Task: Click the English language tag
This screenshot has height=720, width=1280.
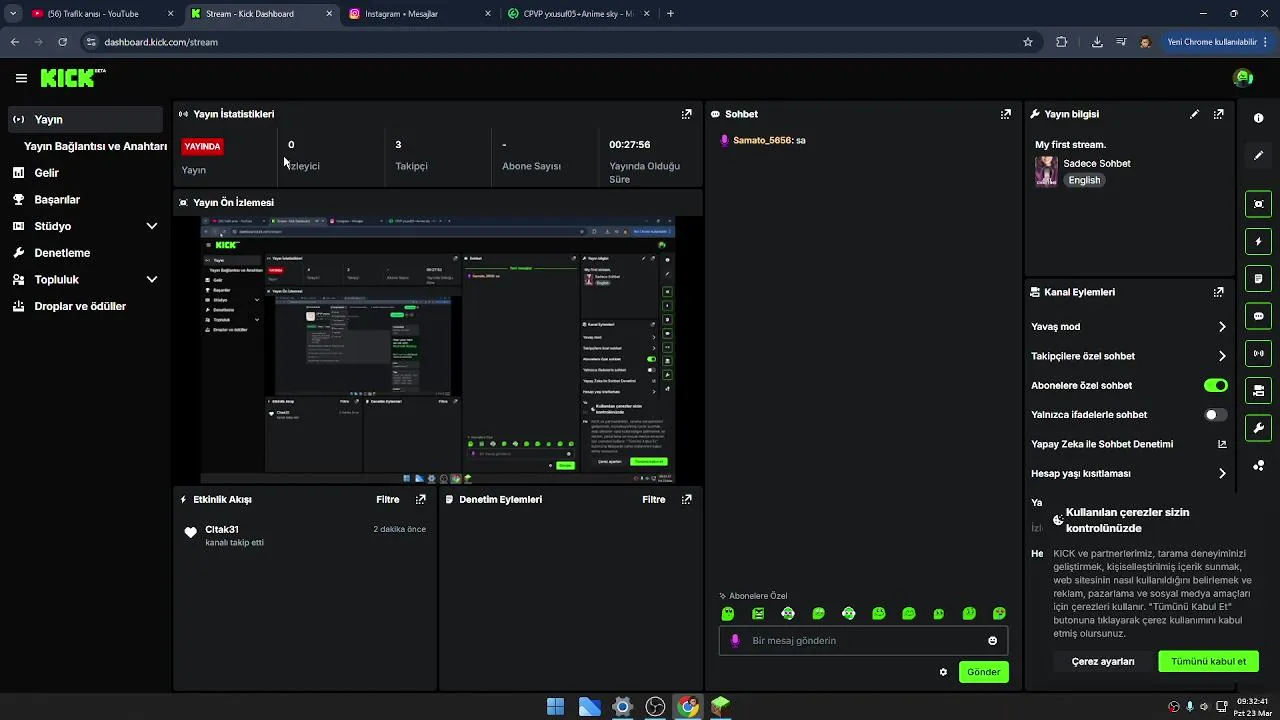Action: coord(1084,180)
